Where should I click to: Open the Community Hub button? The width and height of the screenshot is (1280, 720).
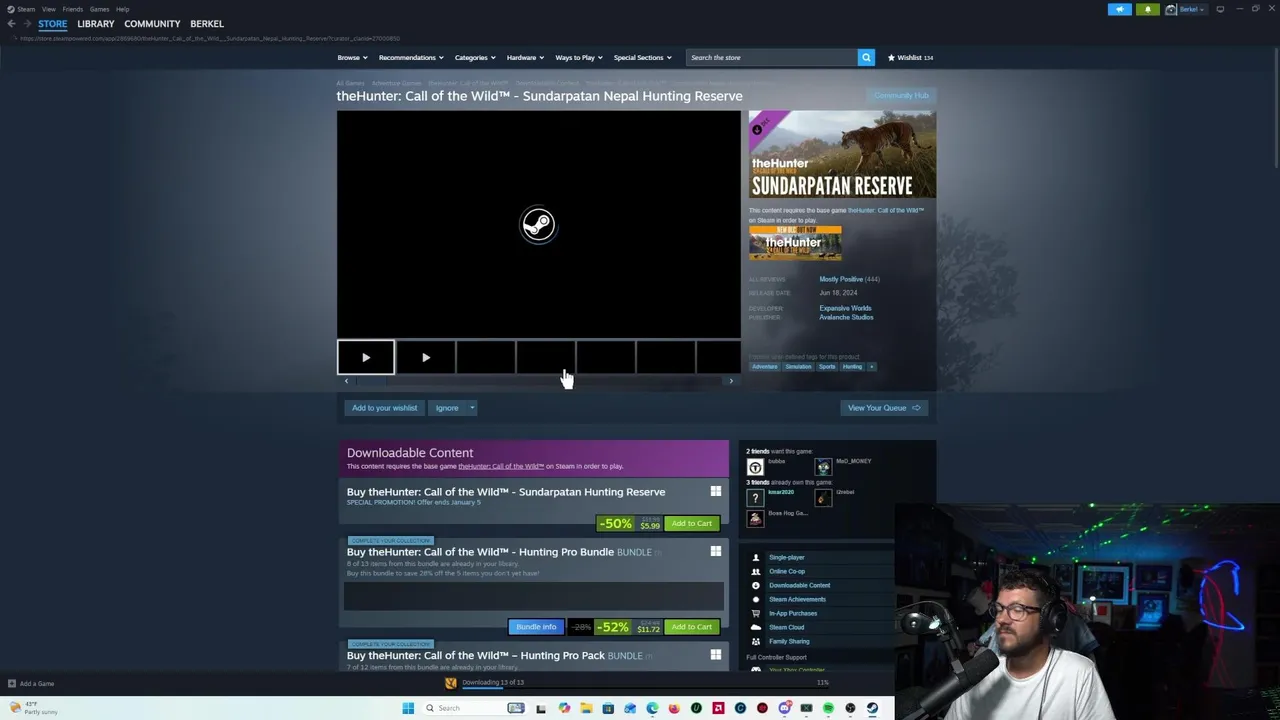pyautogui.click(x=901, y=96)
